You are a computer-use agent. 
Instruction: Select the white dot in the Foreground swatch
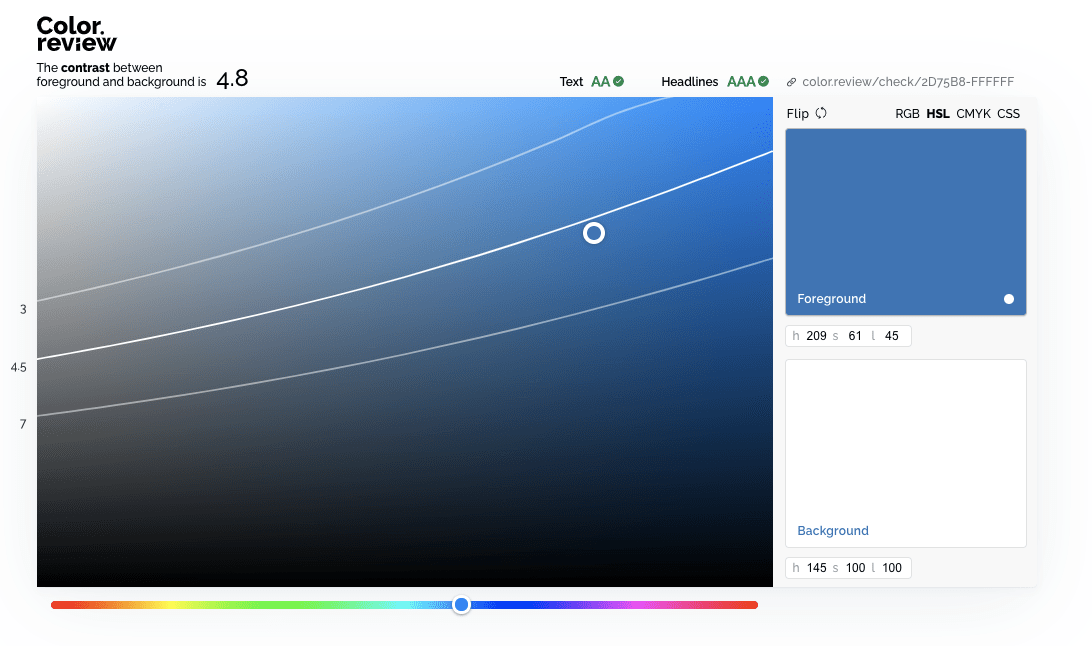1008,299
